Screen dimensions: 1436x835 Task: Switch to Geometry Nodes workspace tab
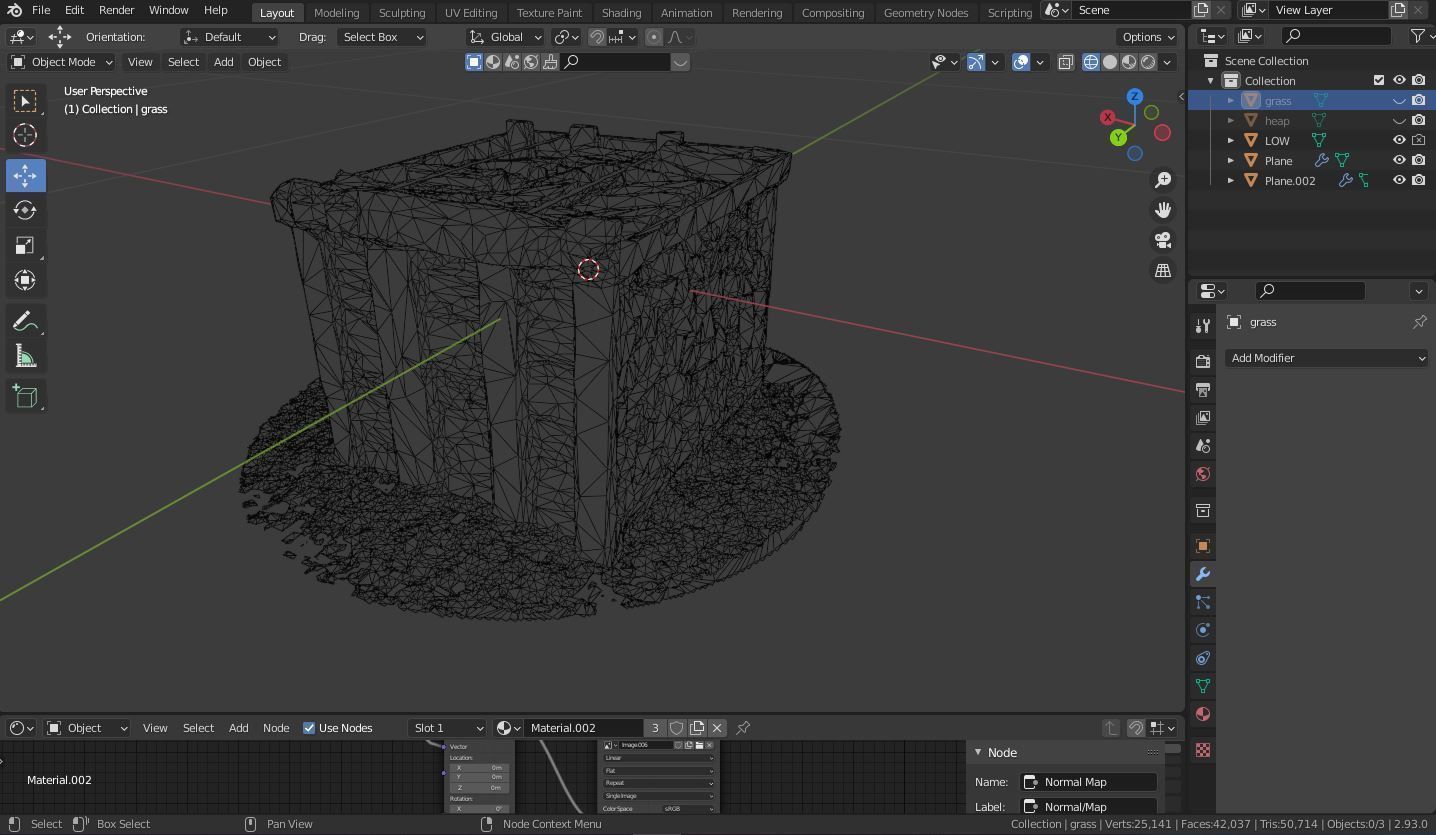pos(926,12)
